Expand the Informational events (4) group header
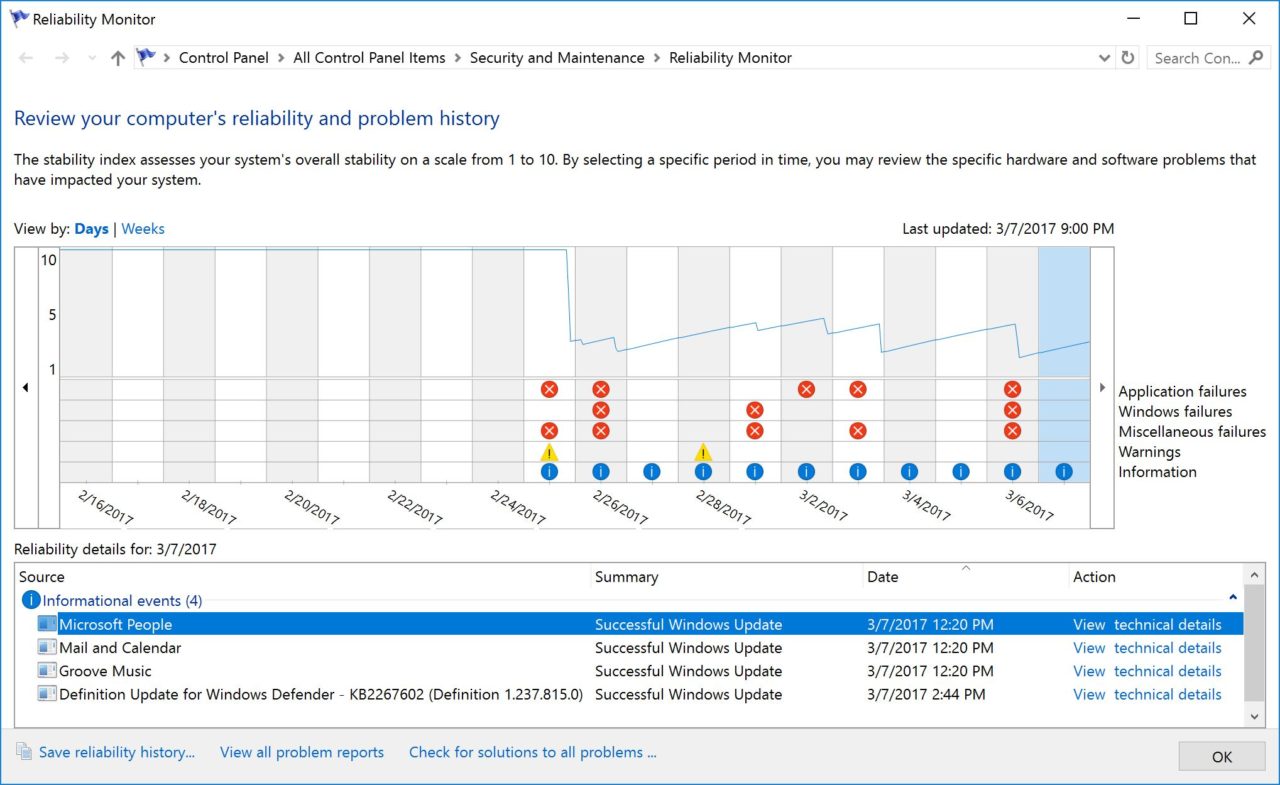Image resolution: width=1280 pixels, height=785 pixels. coord(122,601)
